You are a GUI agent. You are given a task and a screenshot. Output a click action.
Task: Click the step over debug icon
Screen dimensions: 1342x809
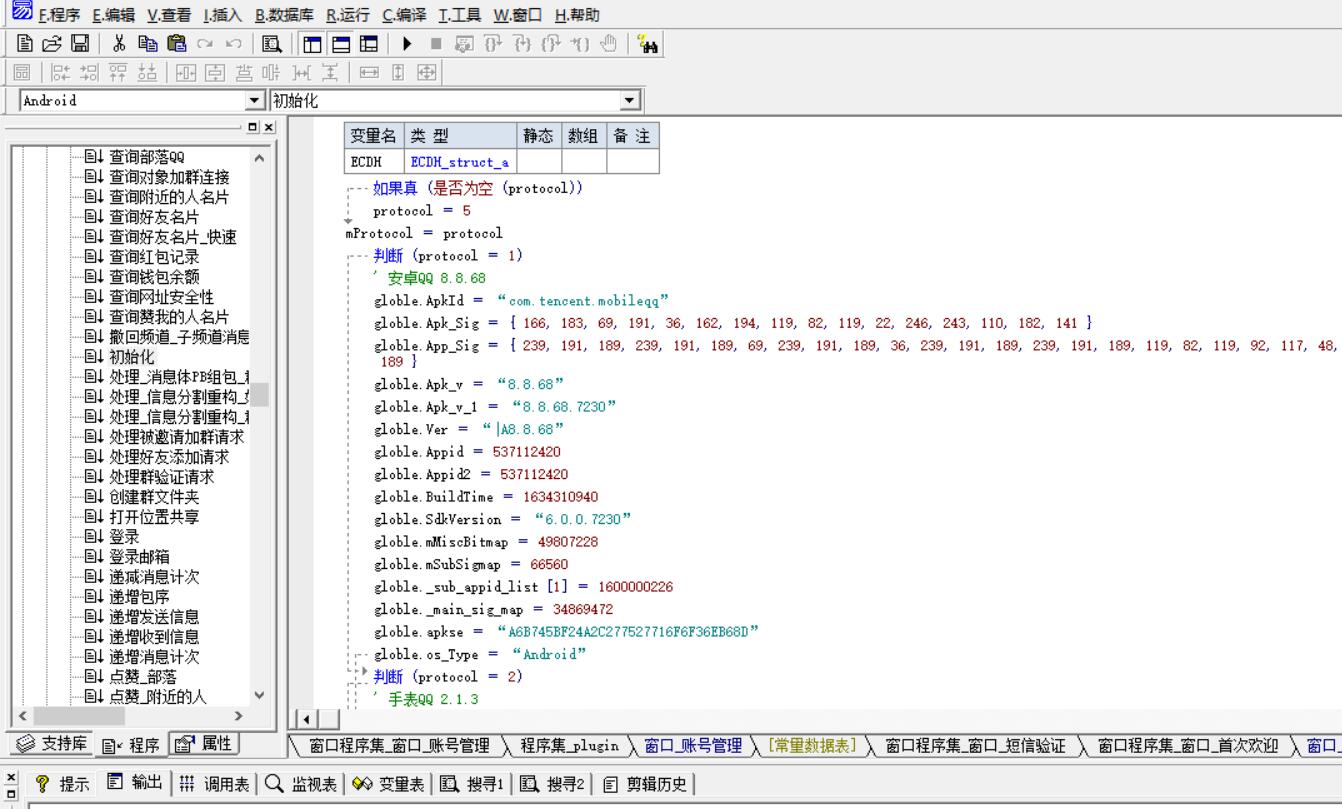[x=494, y=44]
